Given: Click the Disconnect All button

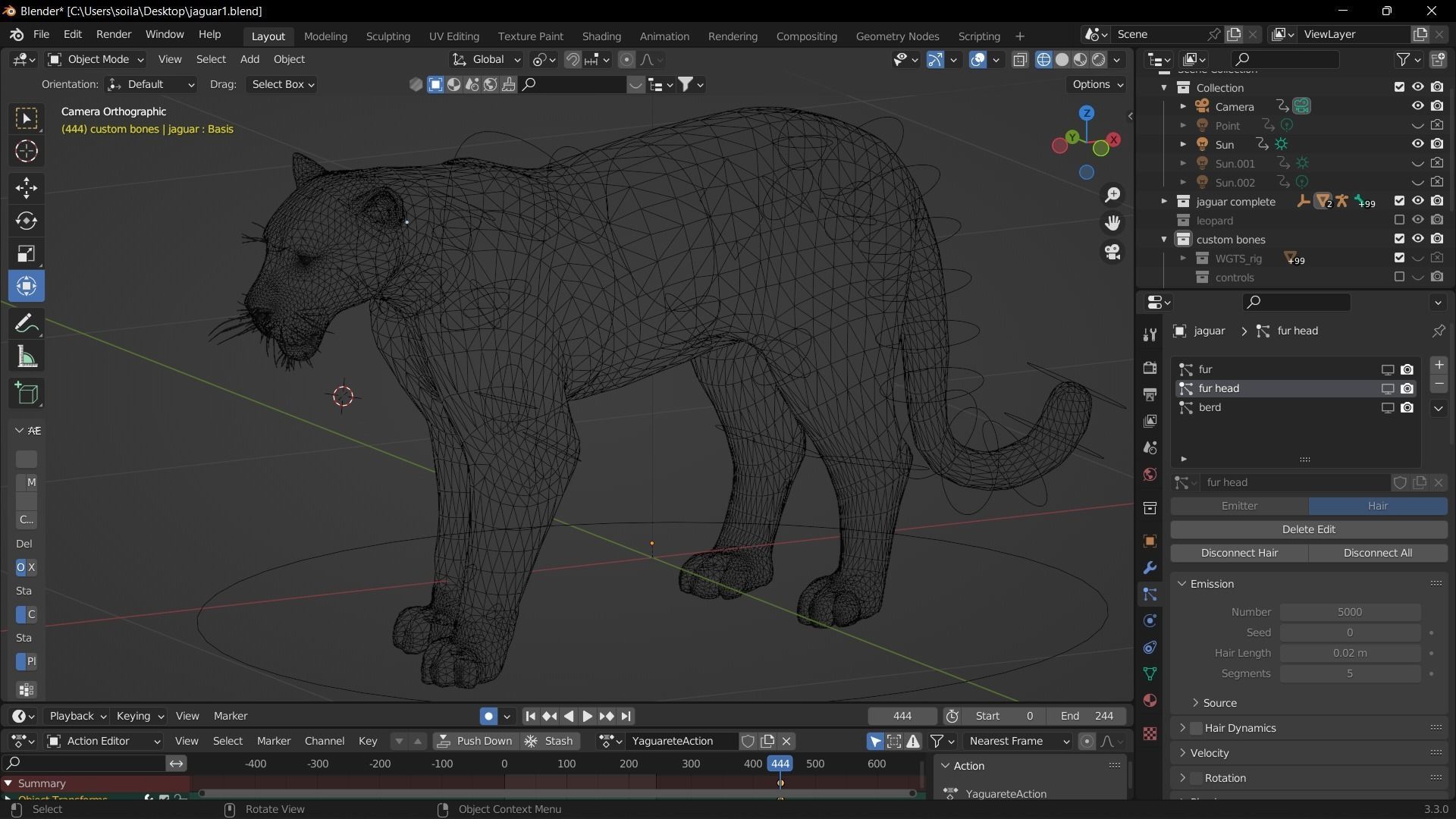Looking at the screenshot, I should point(1378,554).
